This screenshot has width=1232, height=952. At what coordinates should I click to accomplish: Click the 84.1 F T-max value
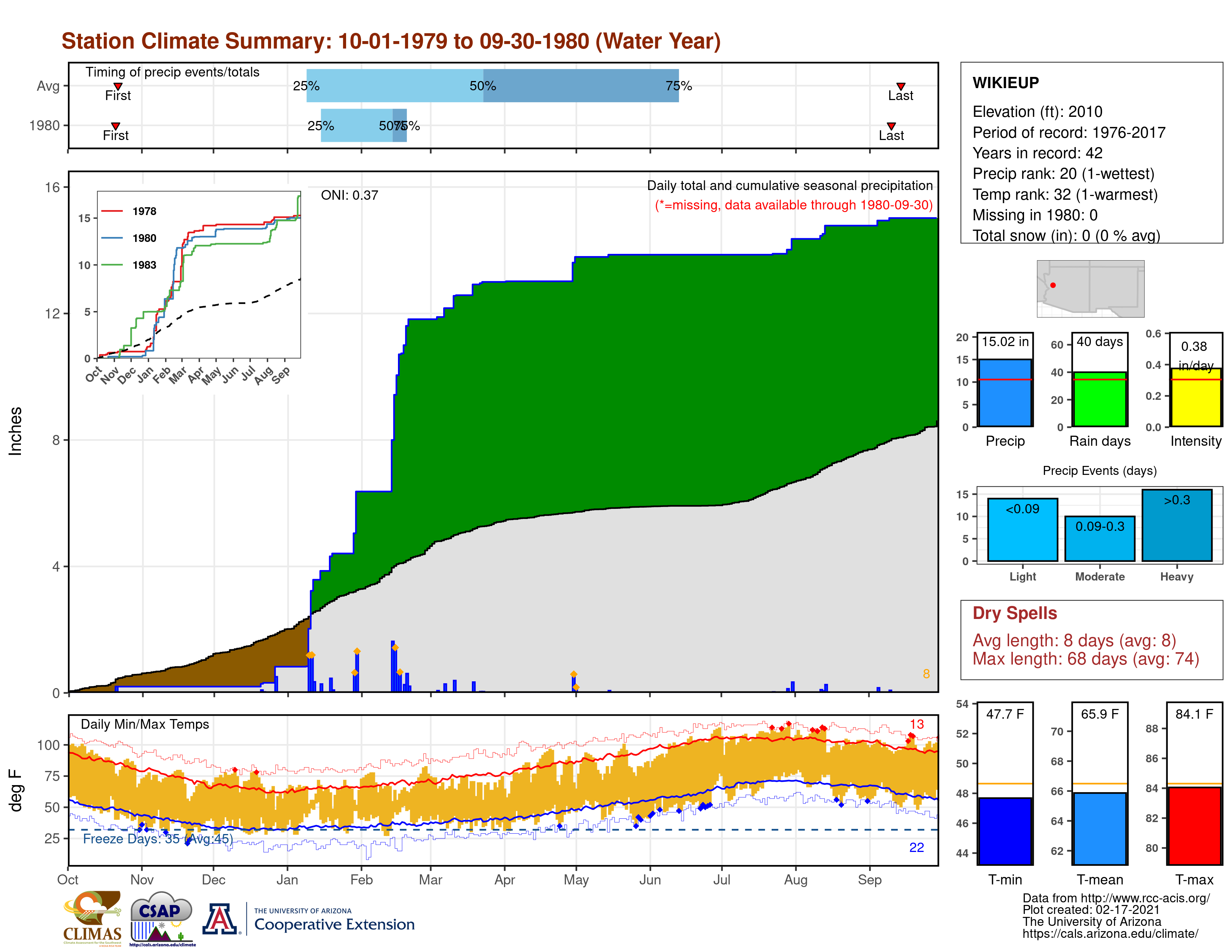(x=1194, y=714)
